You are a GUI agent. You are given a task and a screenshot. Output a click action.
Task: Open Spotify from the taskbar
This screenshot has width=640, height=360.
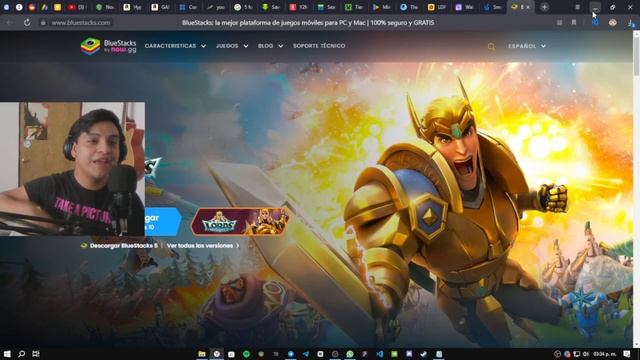pos(246,354)
